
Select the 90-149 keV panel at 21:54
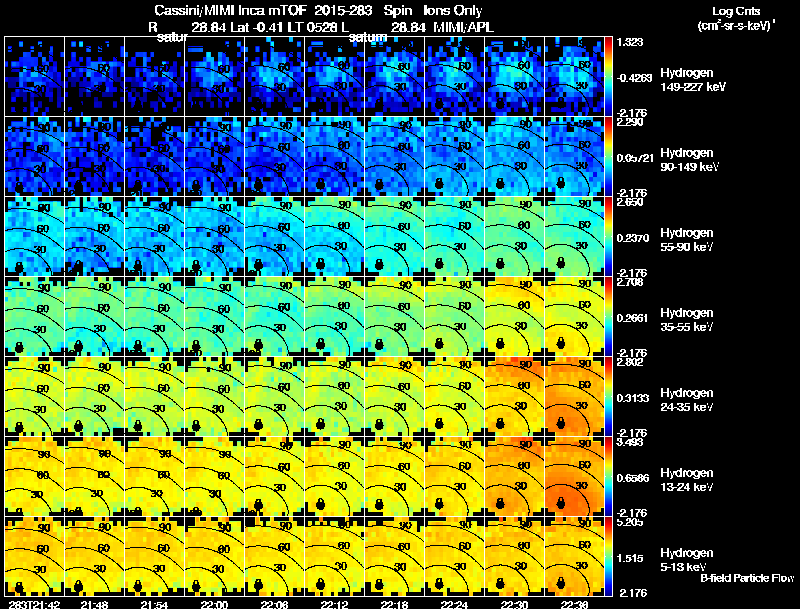click(x=155, y=157)
